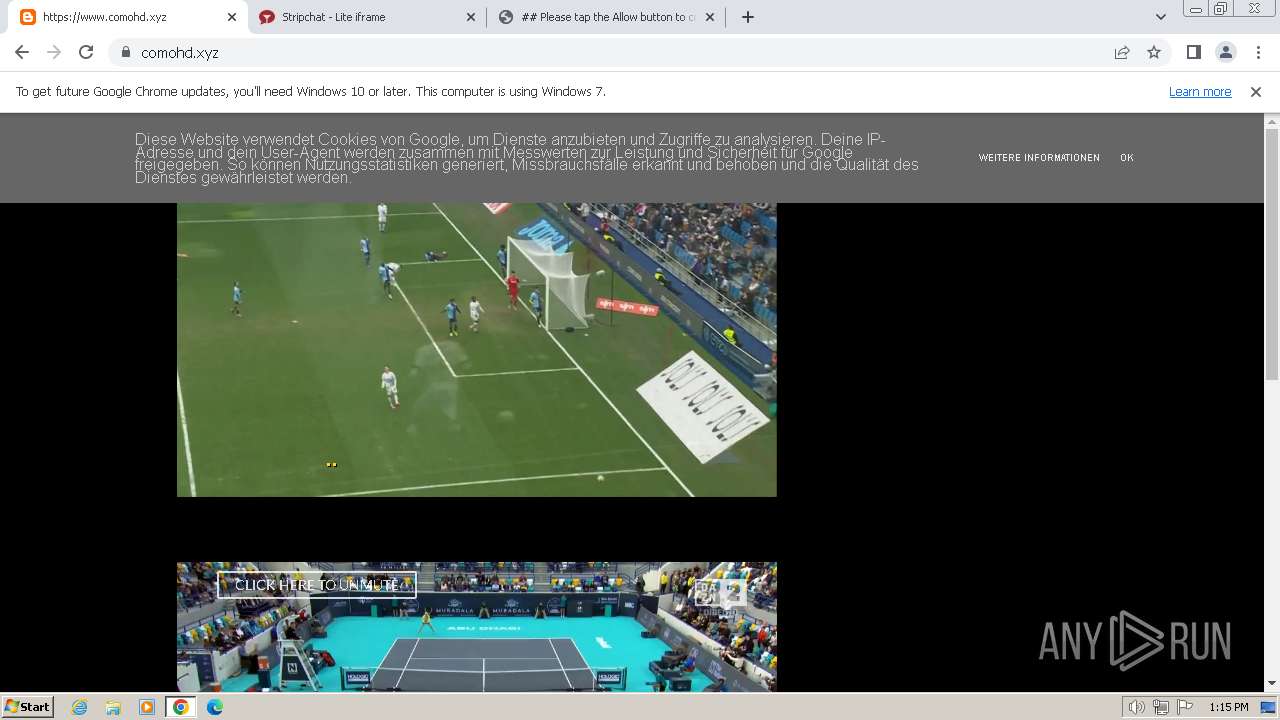Select the Chrome taskbar button

pos(180,707)
